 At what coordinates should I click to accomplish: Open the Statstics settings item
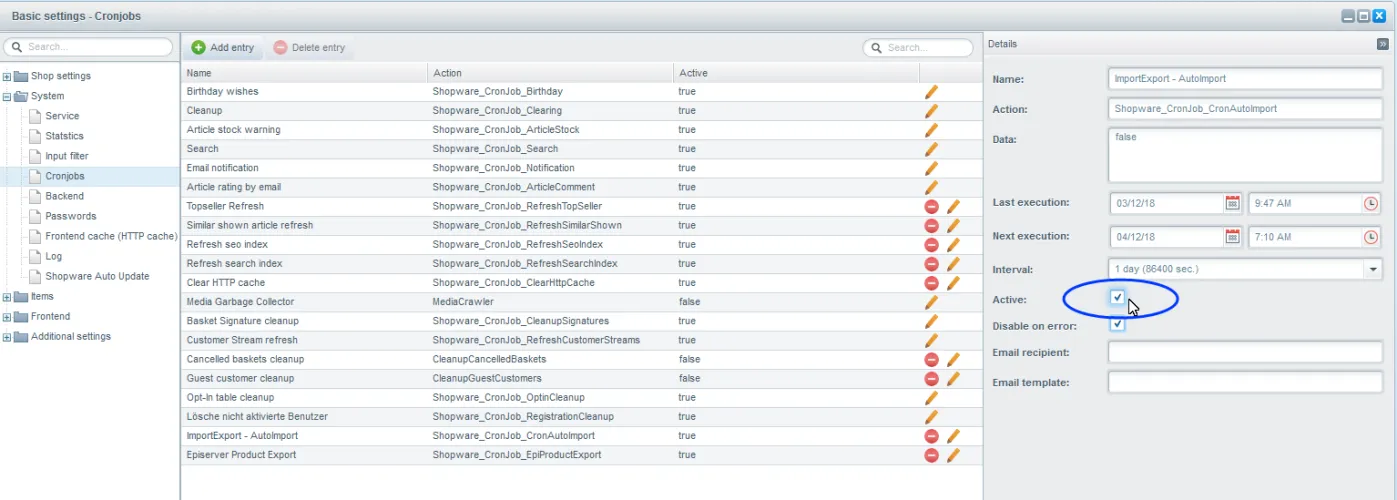click(x=64, y=136)
